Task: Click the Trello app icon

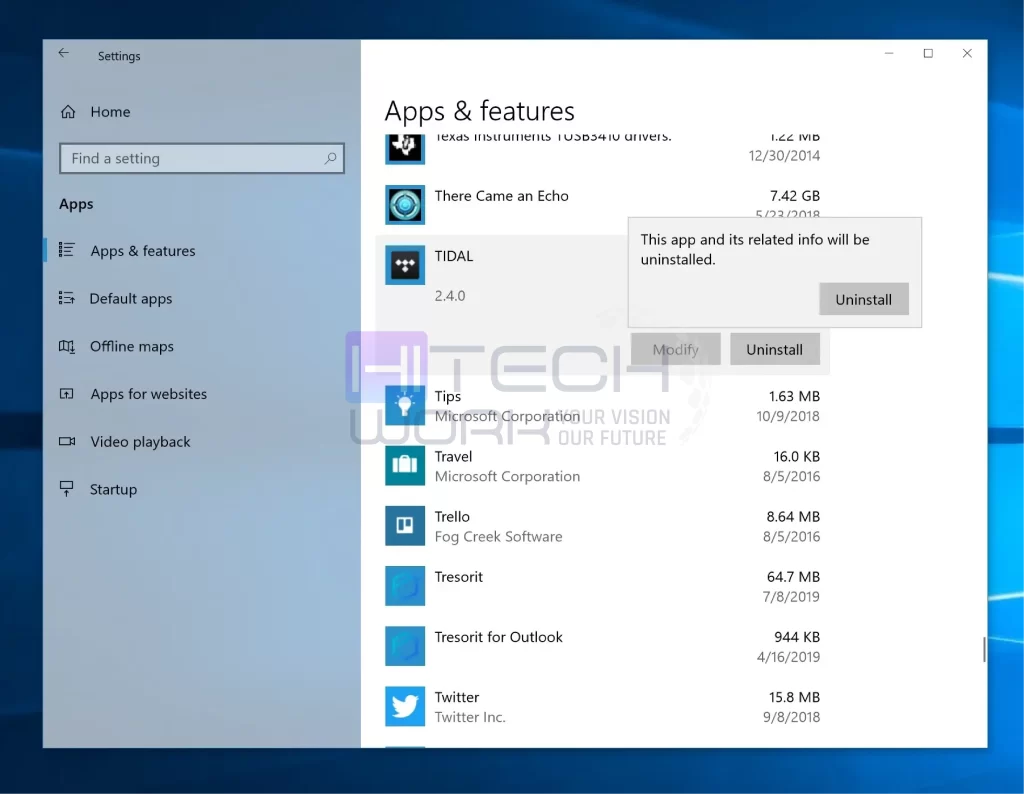Action: [405, 526]
